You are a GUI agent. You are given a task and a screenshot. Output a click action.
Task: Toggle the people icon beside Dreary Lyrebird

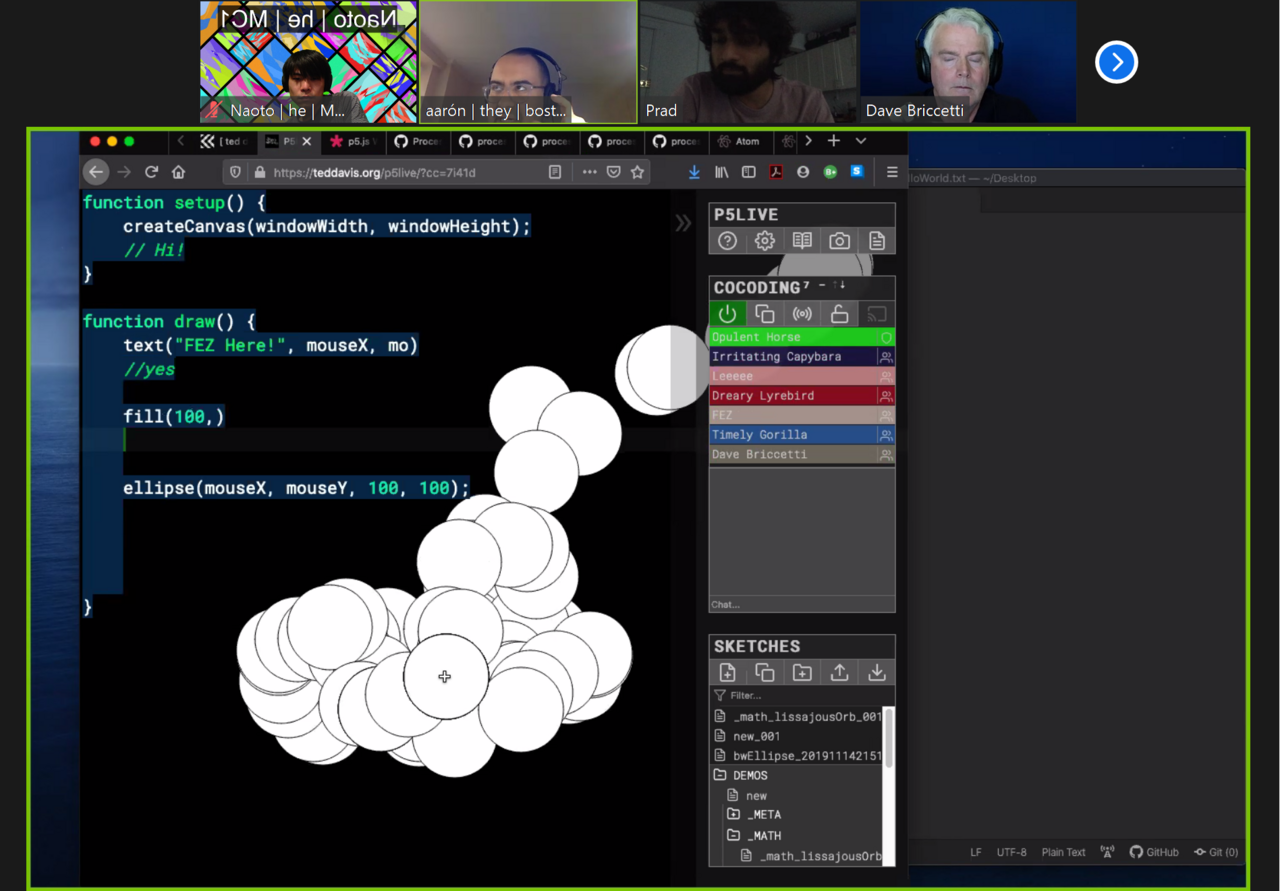click(886, 396)
